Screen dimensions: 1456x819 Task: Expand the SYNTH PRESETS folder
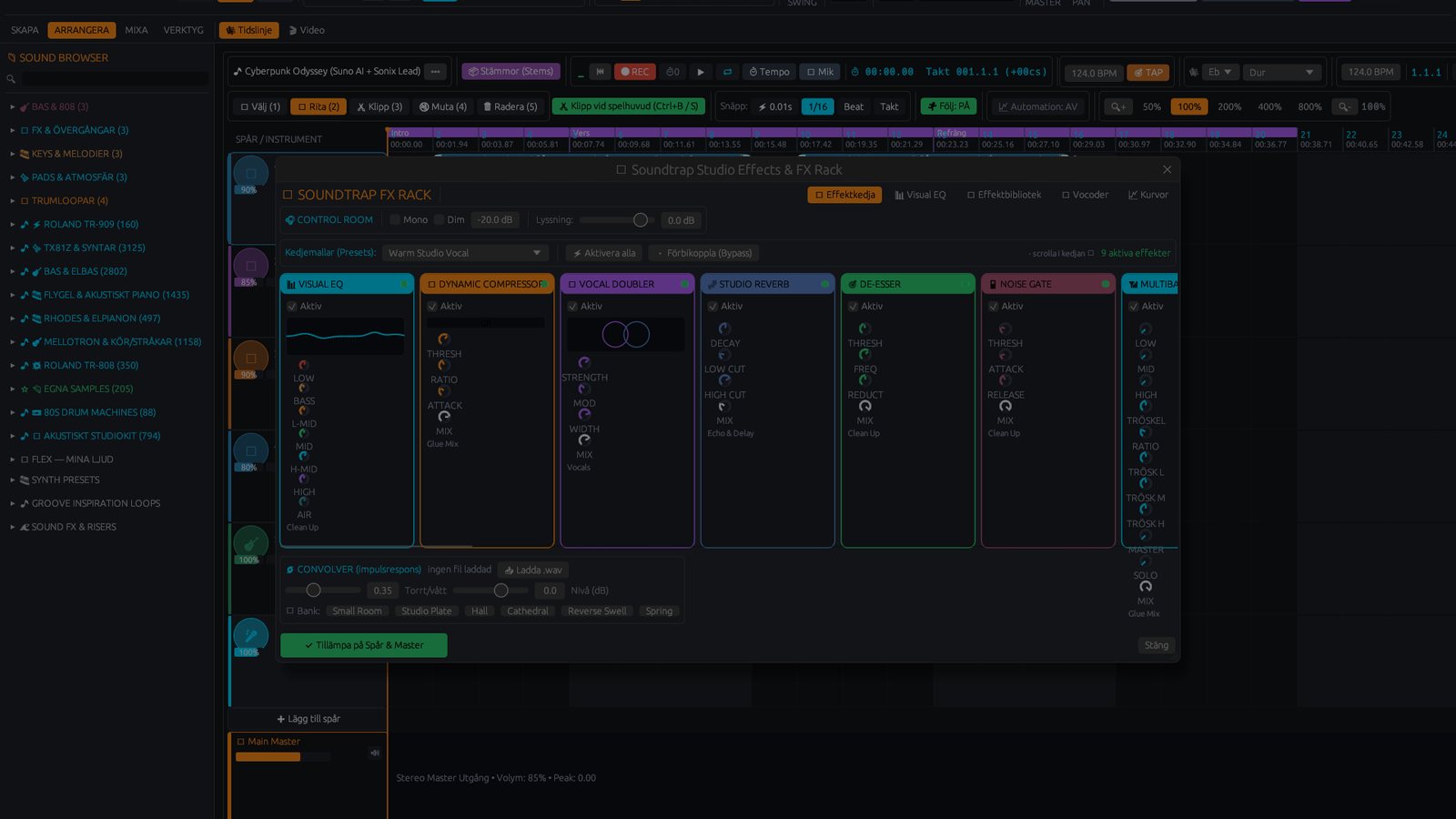(13, 480)
